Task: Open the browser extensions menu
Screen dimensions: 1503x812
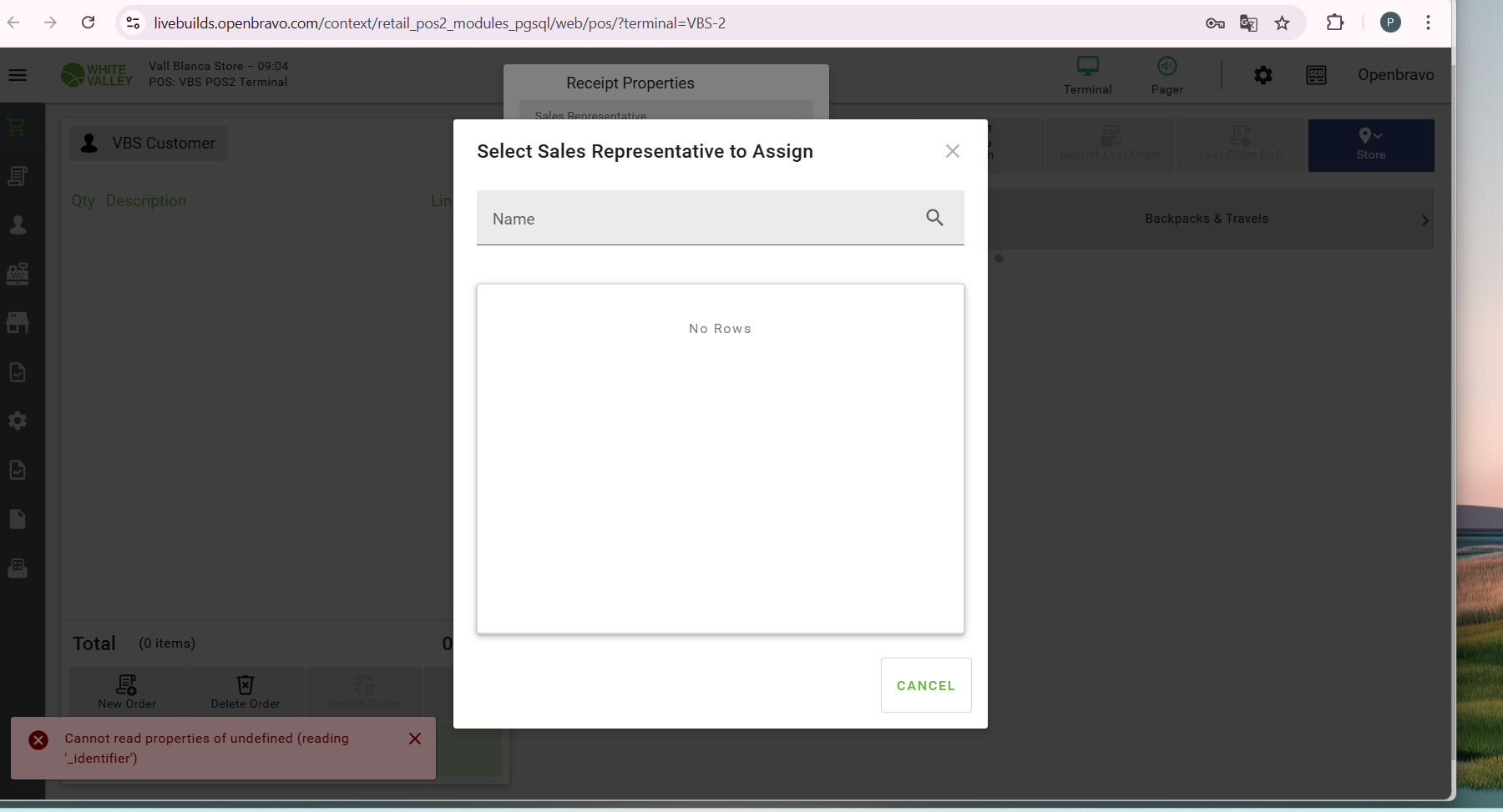Action: (1335, 23)
